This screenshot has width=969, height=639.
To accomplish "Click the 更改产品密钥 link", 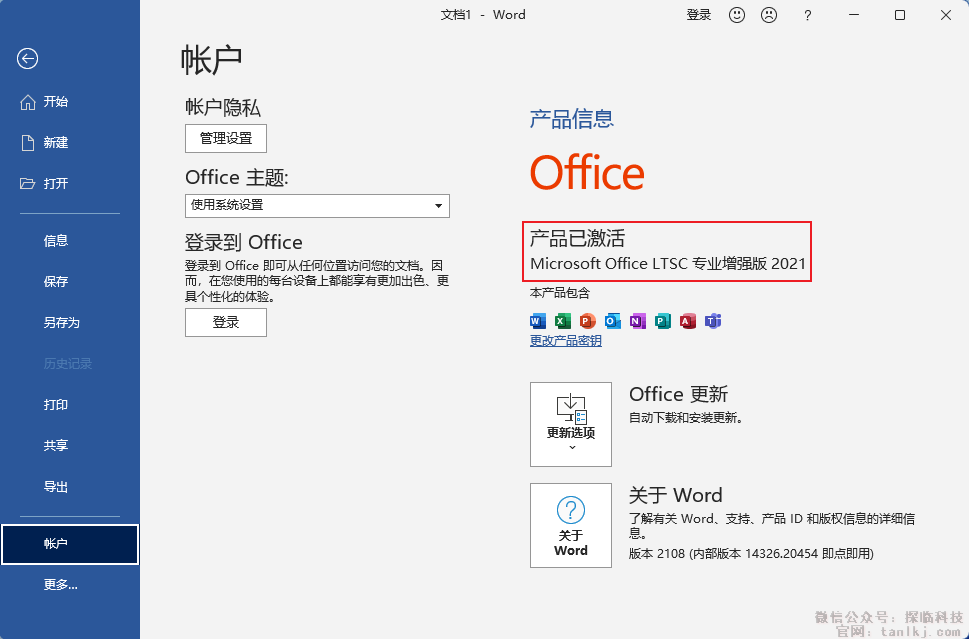I will click(565, 341).
